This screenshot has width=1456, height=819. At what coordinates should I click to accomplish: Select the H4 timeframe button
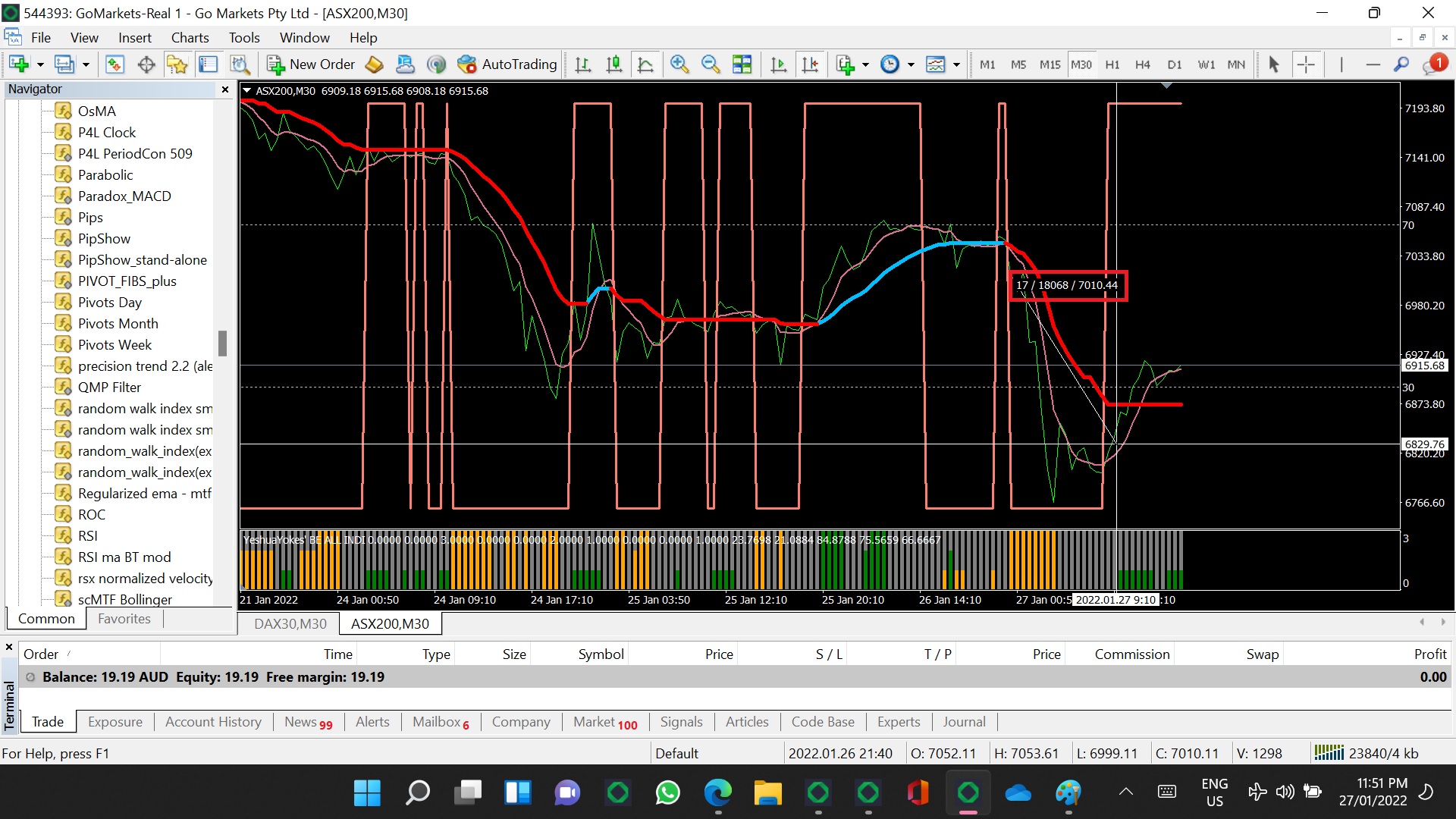(x=1143, y=64)
